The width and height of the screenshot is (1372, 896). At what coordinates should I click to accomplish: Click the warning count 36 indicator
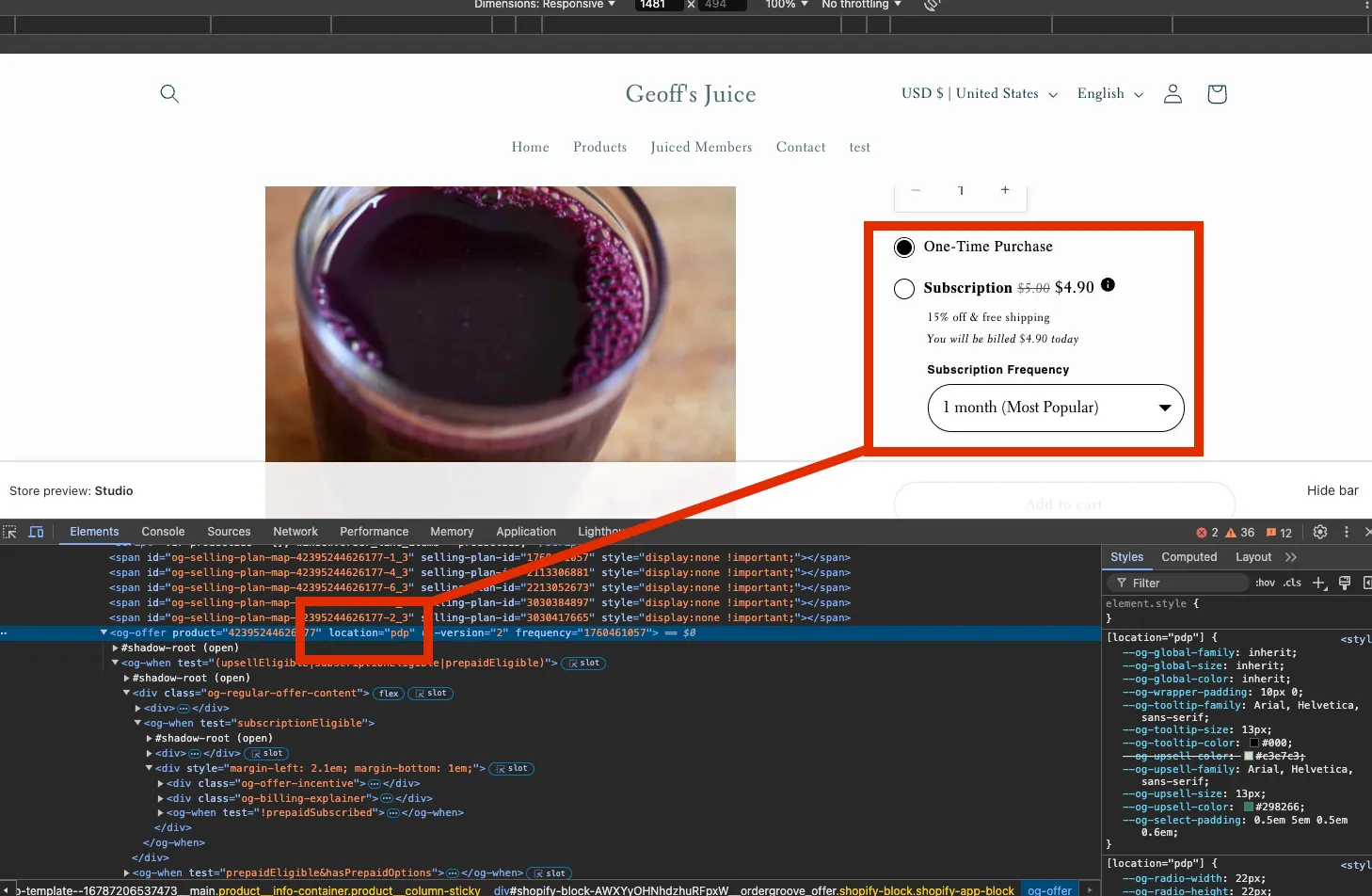[1240, 533]
